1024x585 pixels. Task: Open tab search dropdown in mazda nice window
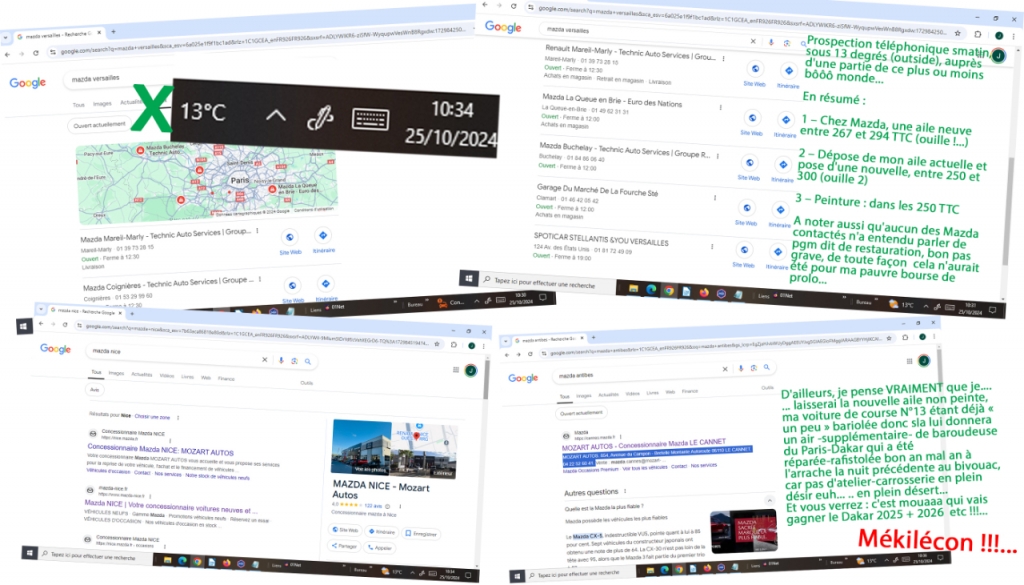[x=40, y=309]
